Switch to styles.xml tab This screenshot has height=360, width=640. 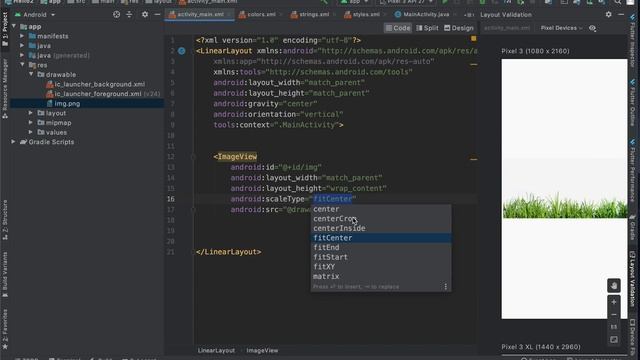click(x=365, y=15)
